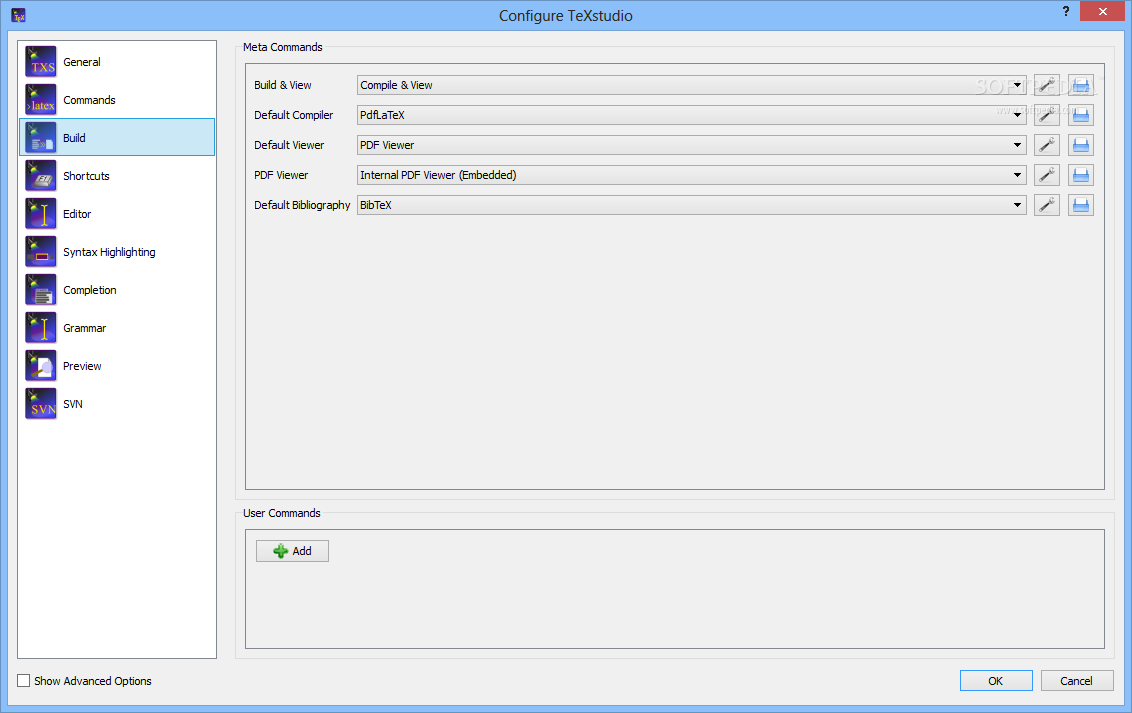
Task: Click wrench icon for PDF Viewer
Action: [x=1047, y=175]
